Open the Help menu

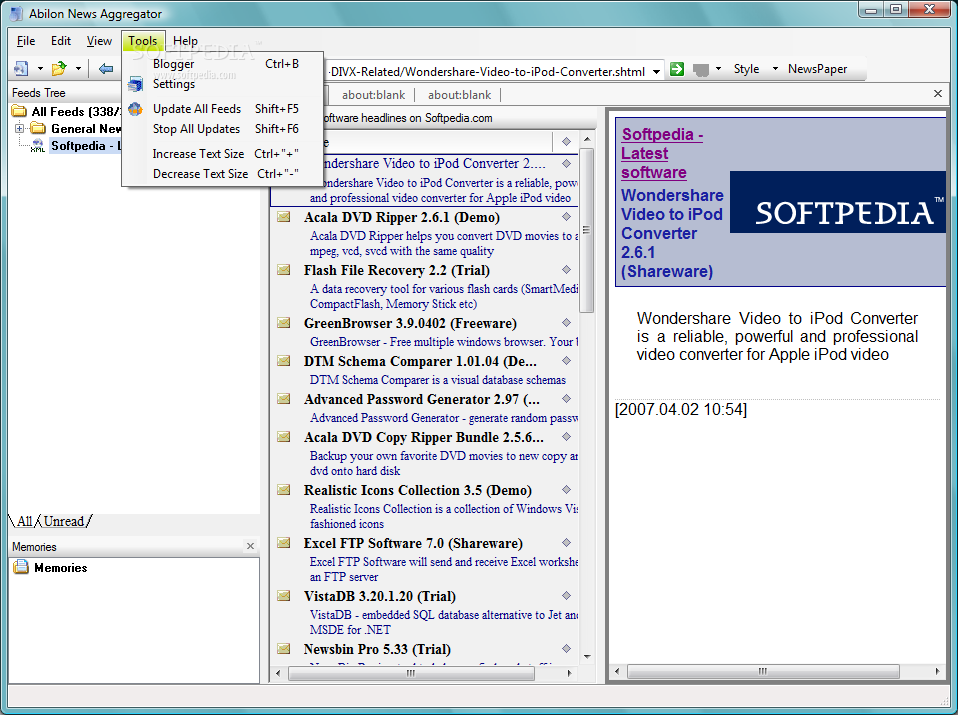pos(185,41)
